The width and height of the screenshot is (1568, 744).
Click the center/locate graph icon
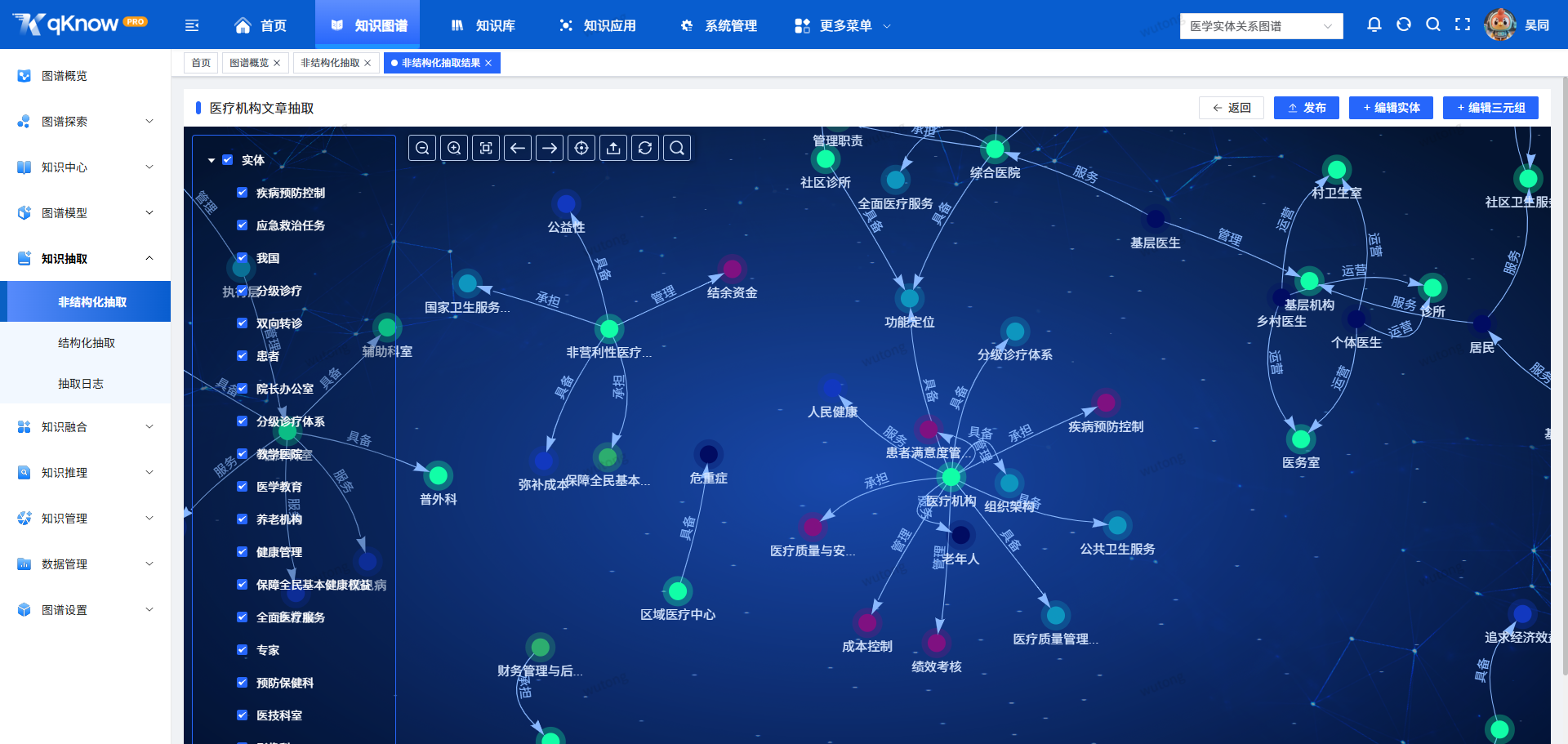pos(581,148)
